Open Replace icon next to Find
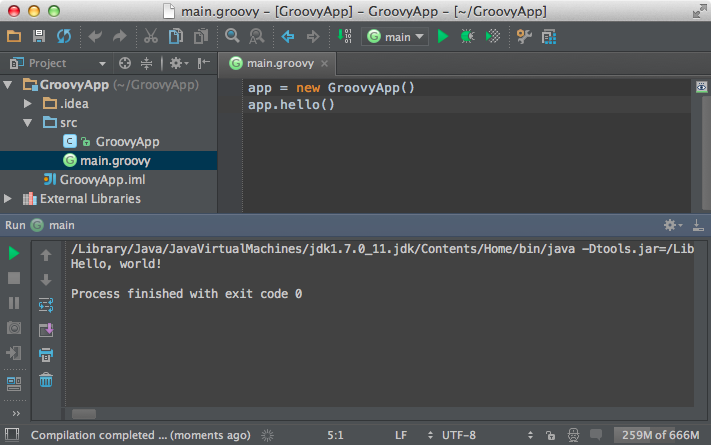Viewport: 711px width, 445px height. pyautogui.click(x=257, y=36)
